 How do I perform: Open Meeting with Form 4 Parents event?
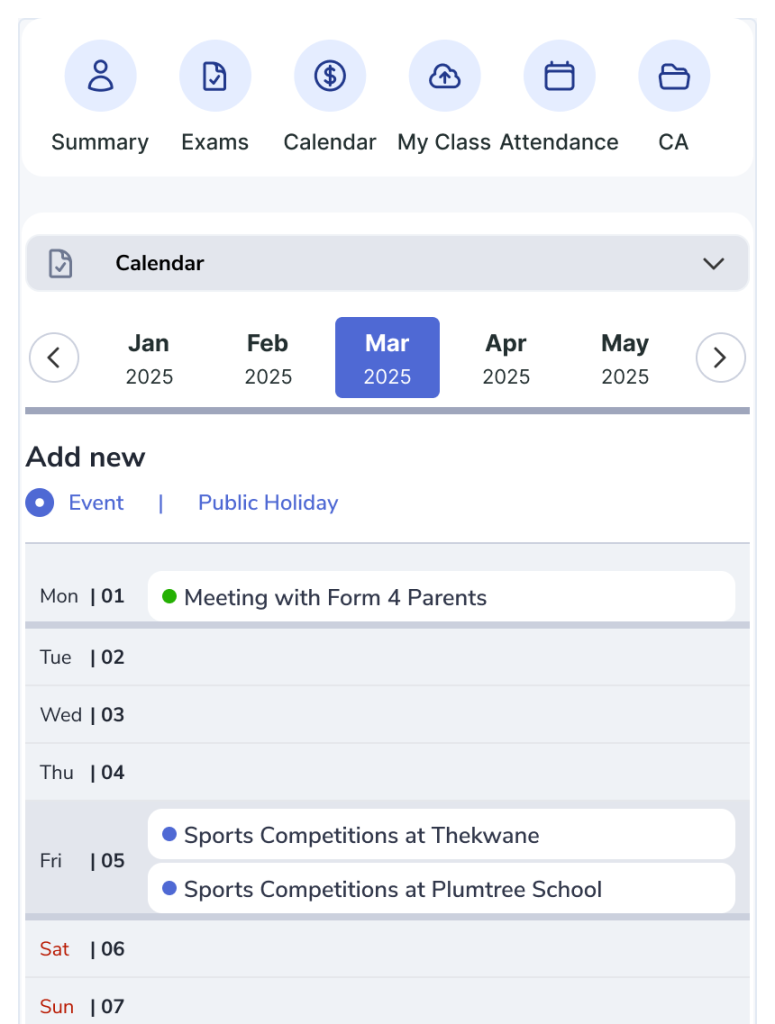tap(441, 597)
